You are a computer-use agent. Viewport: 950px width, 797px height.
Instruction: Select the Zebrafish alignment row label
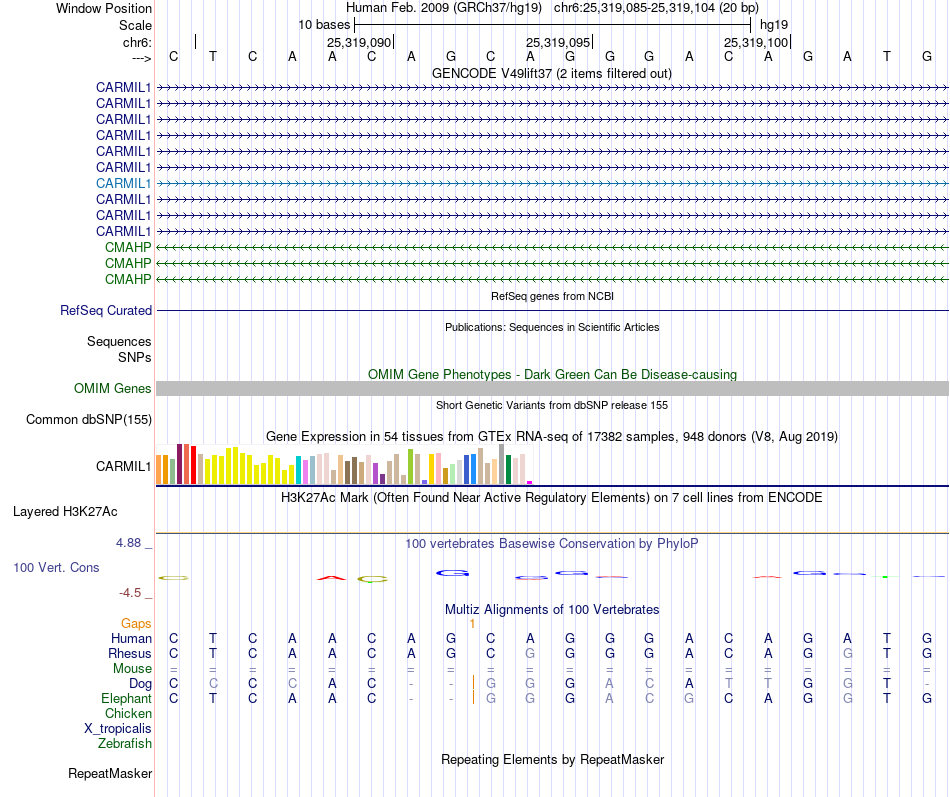(125, 743)
